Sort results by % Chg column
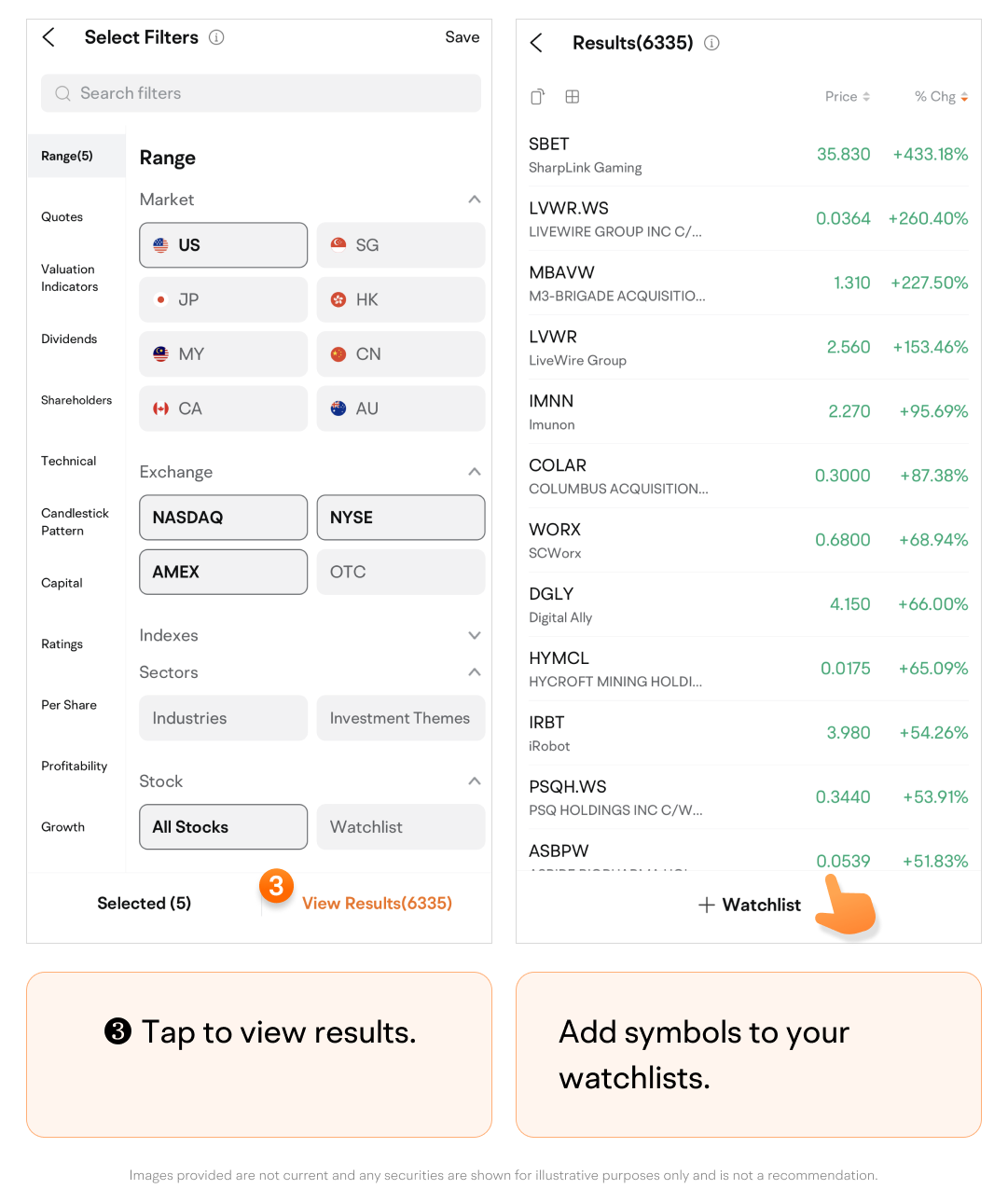 point(940,97)
